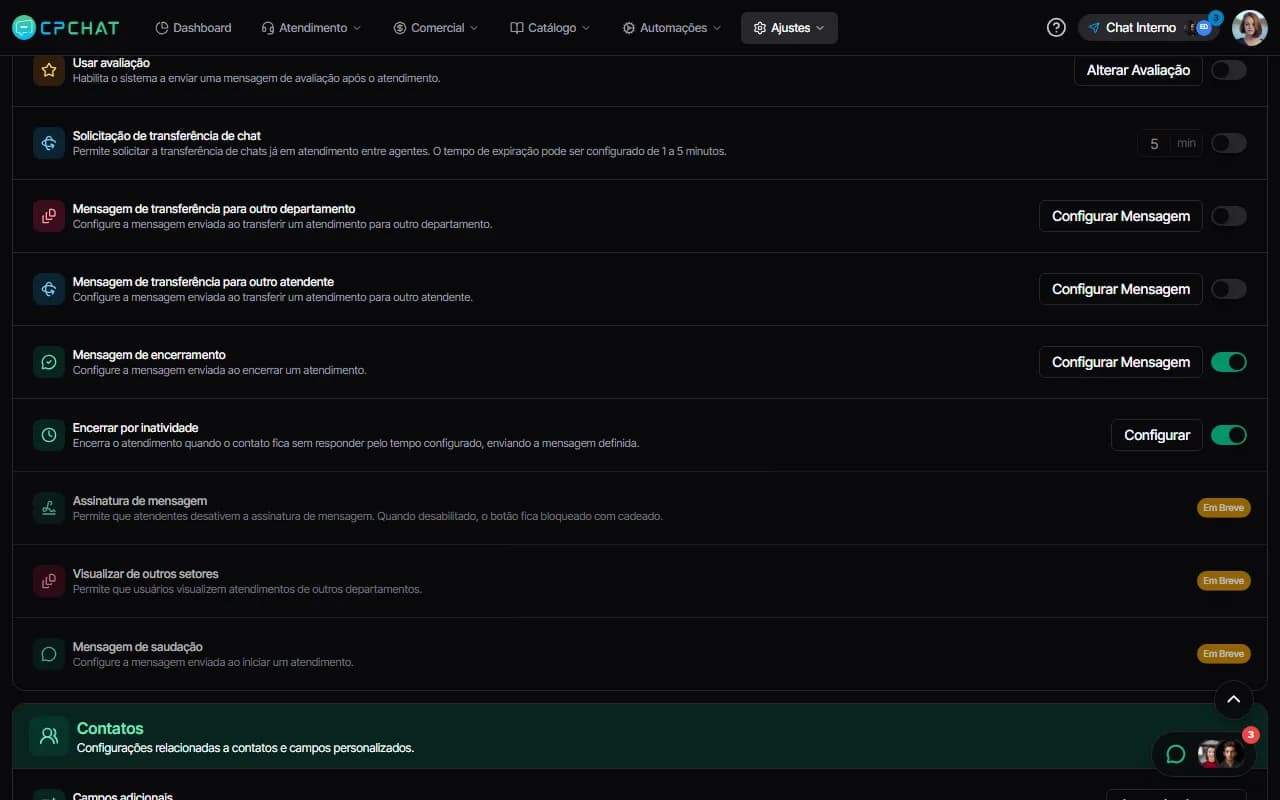Expand the Atendimento menu
Viewport: 1280px width, 800px height.
tap(311, 28)
